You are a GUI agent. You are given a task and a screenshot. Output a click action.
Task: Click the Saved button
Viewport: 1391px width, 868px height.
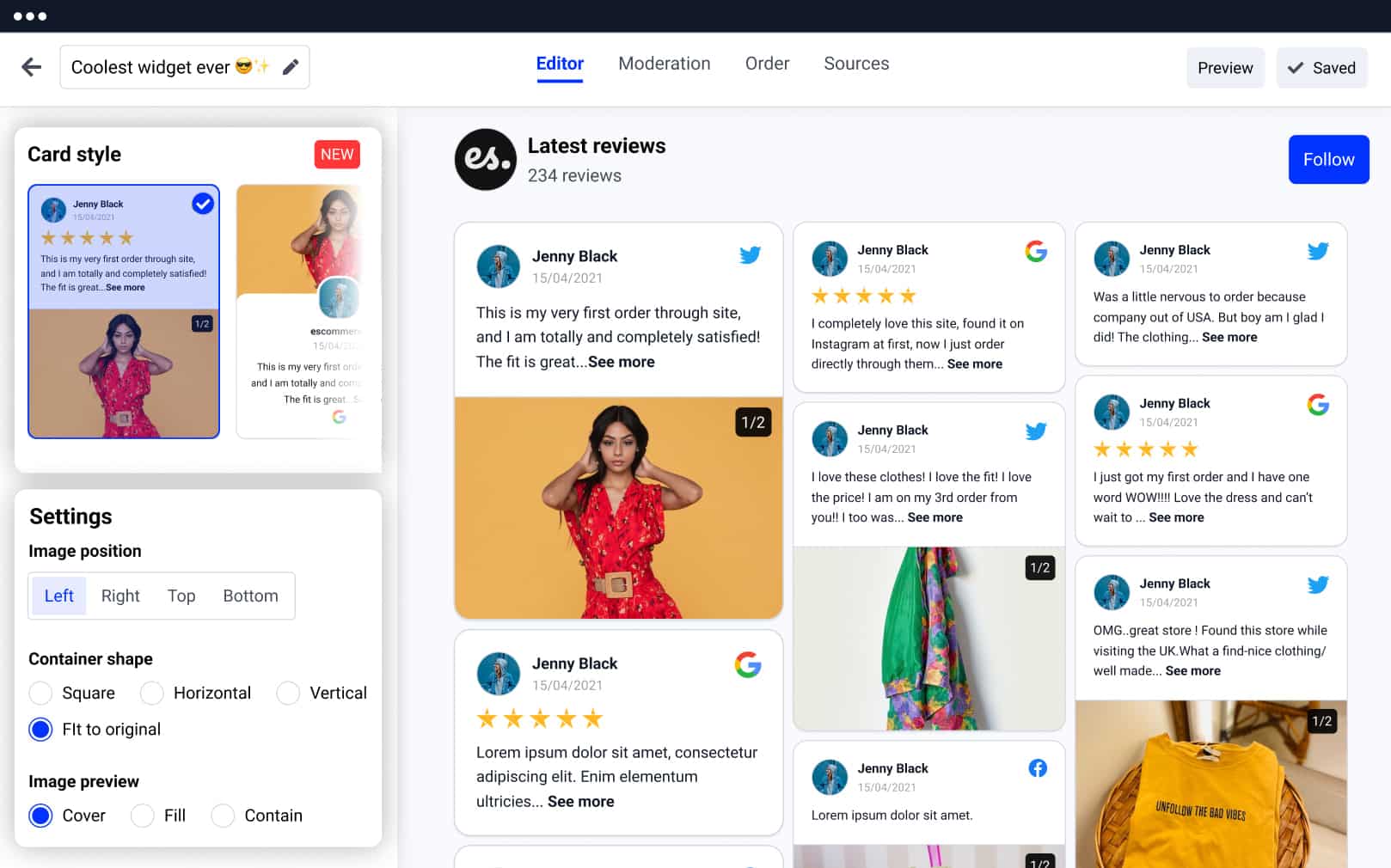pyautogui.click(x=1321, y=68)
